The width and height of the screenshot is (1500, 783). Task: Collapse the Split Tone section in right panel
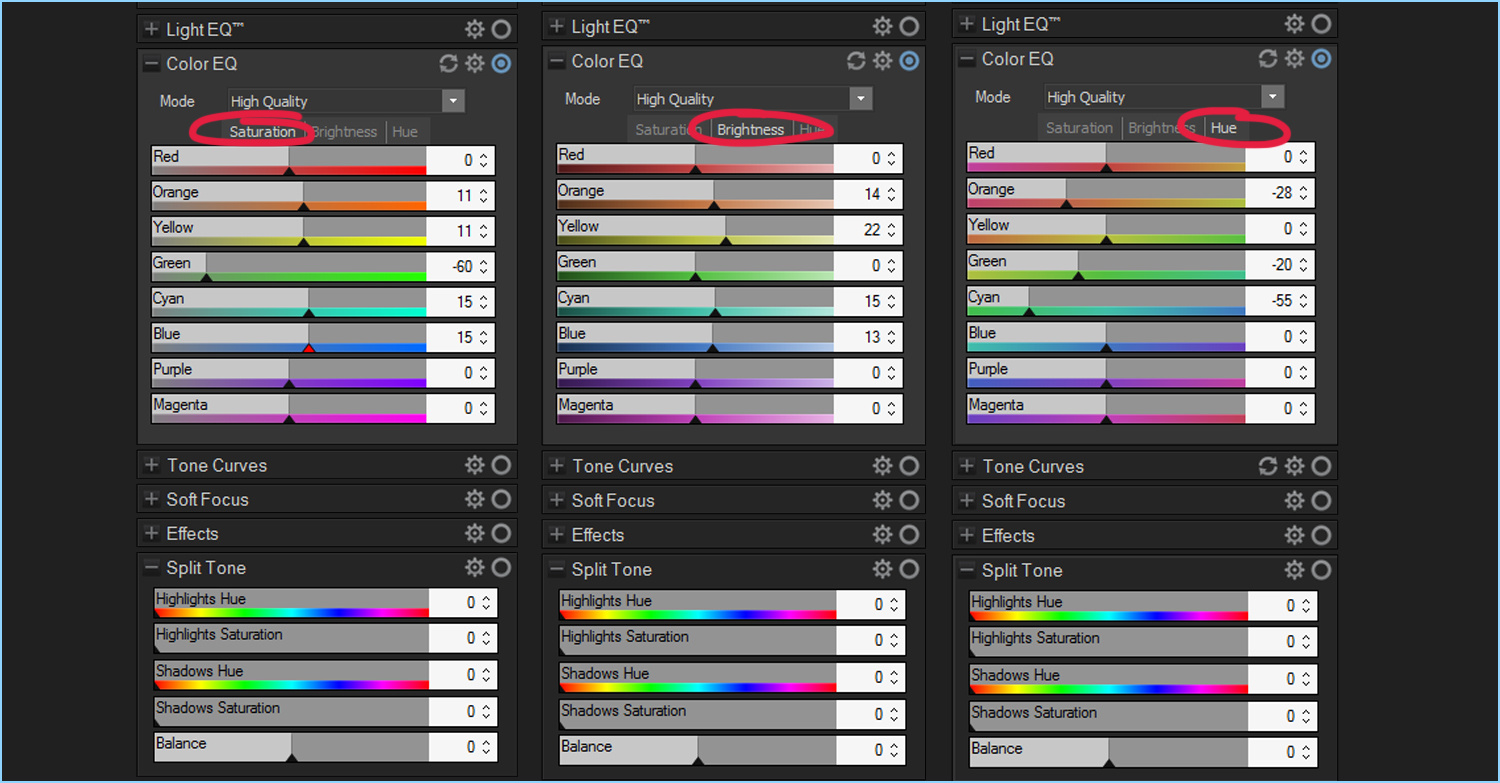point(966,570)
